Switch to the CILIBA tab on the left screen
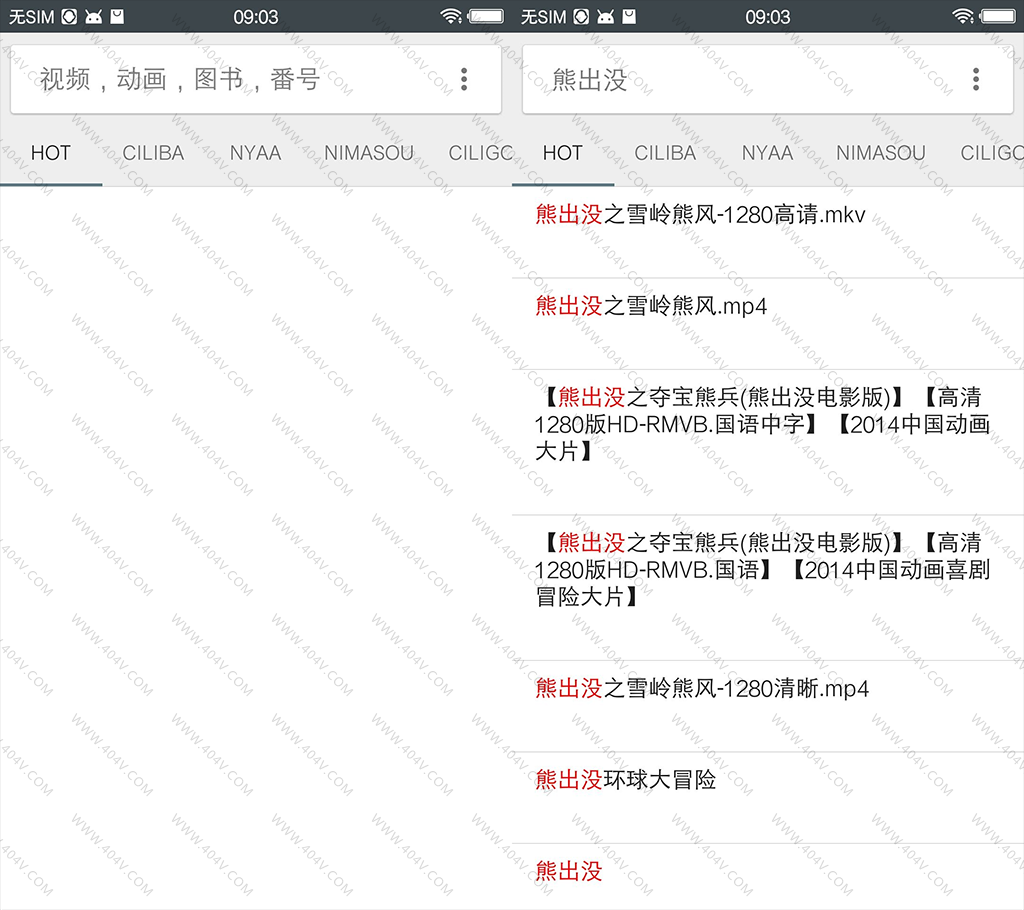 coord(153,153)
